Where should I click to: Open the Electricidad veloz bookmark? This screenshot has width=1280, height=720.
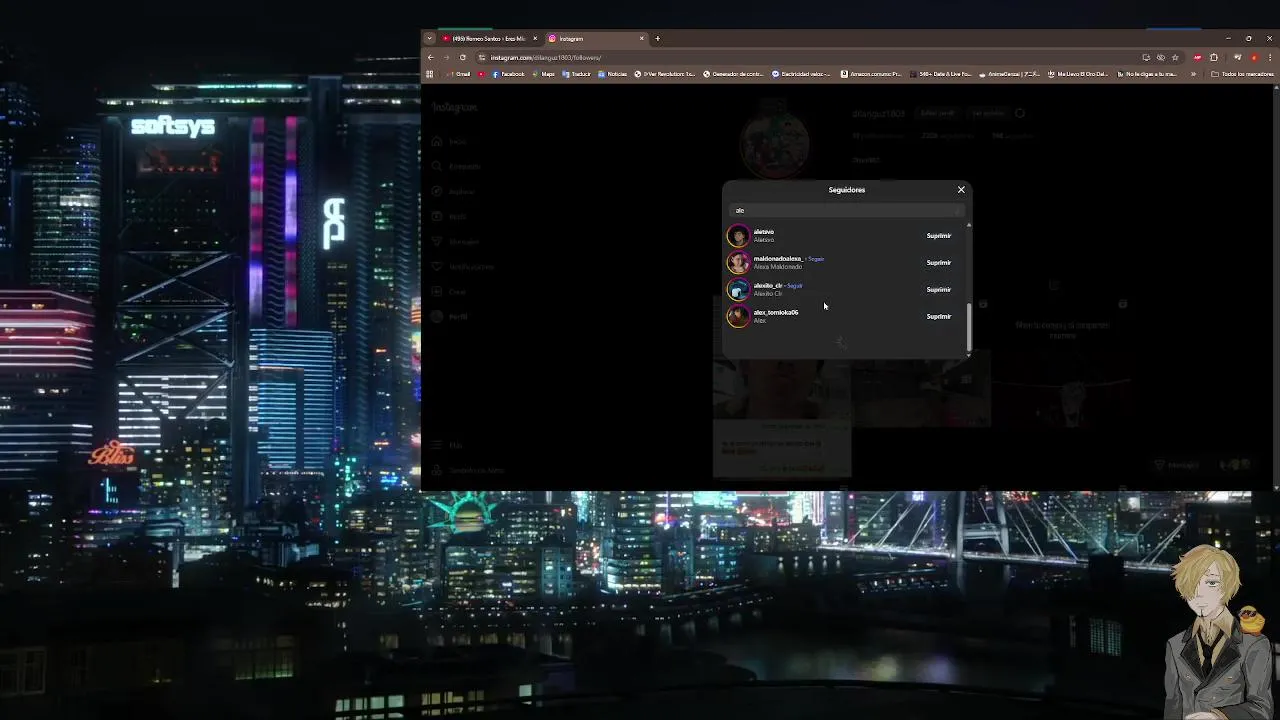point(801,74)
